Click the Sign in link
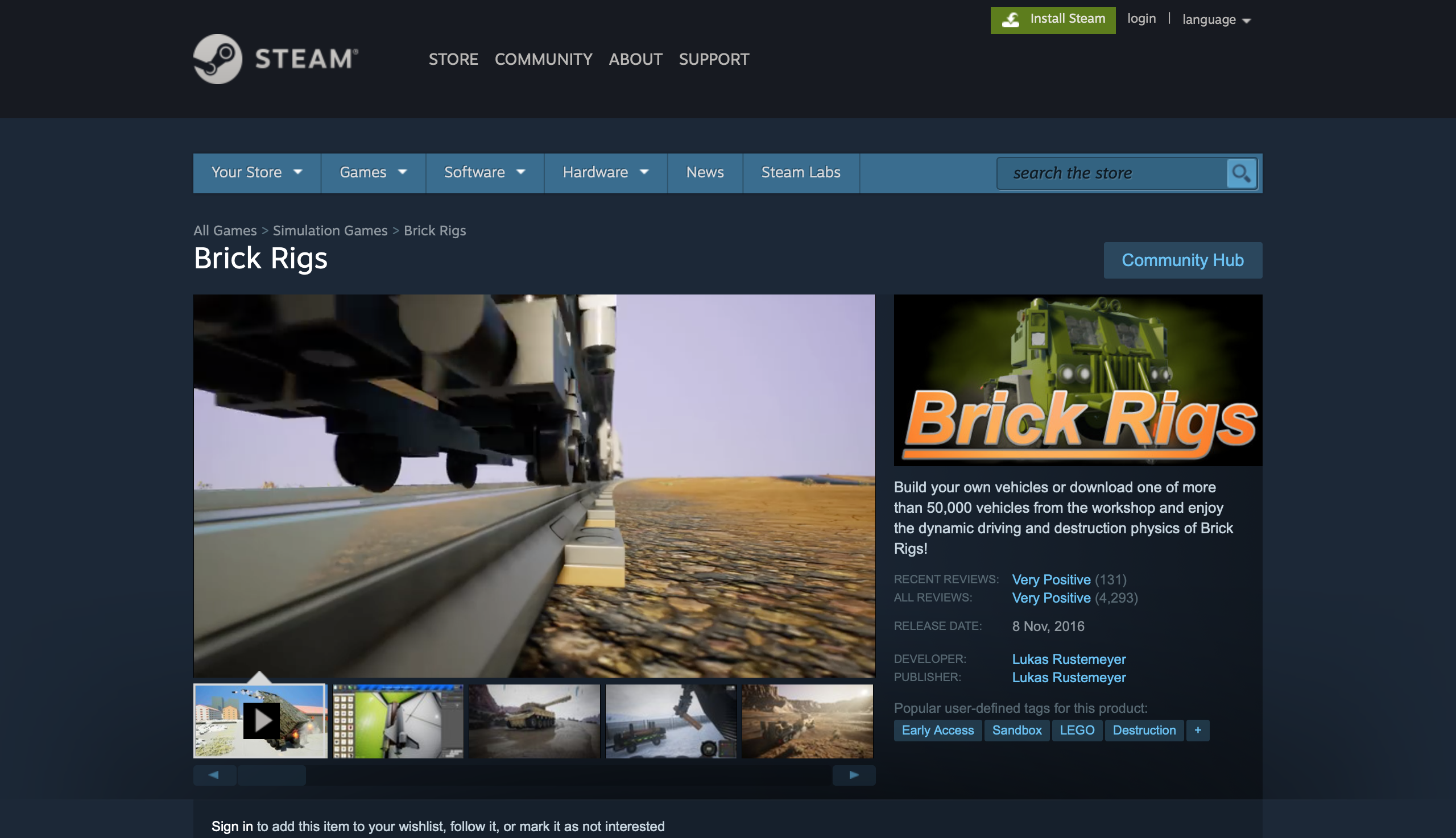 [x=232, y=827]
